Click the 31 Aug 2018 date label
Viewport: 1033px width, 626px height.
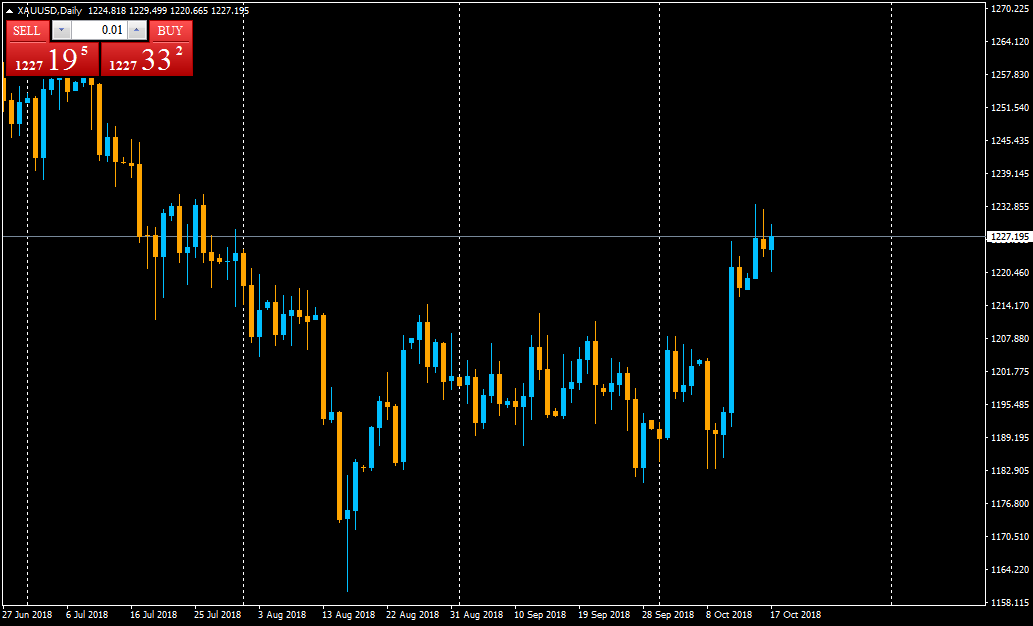point(476,614)
